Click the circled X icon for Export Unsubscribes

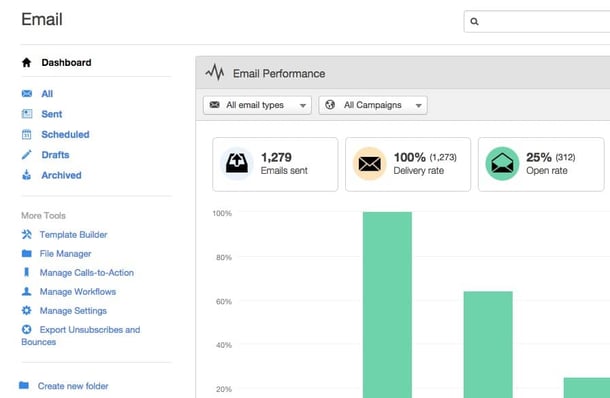point(26,330)
